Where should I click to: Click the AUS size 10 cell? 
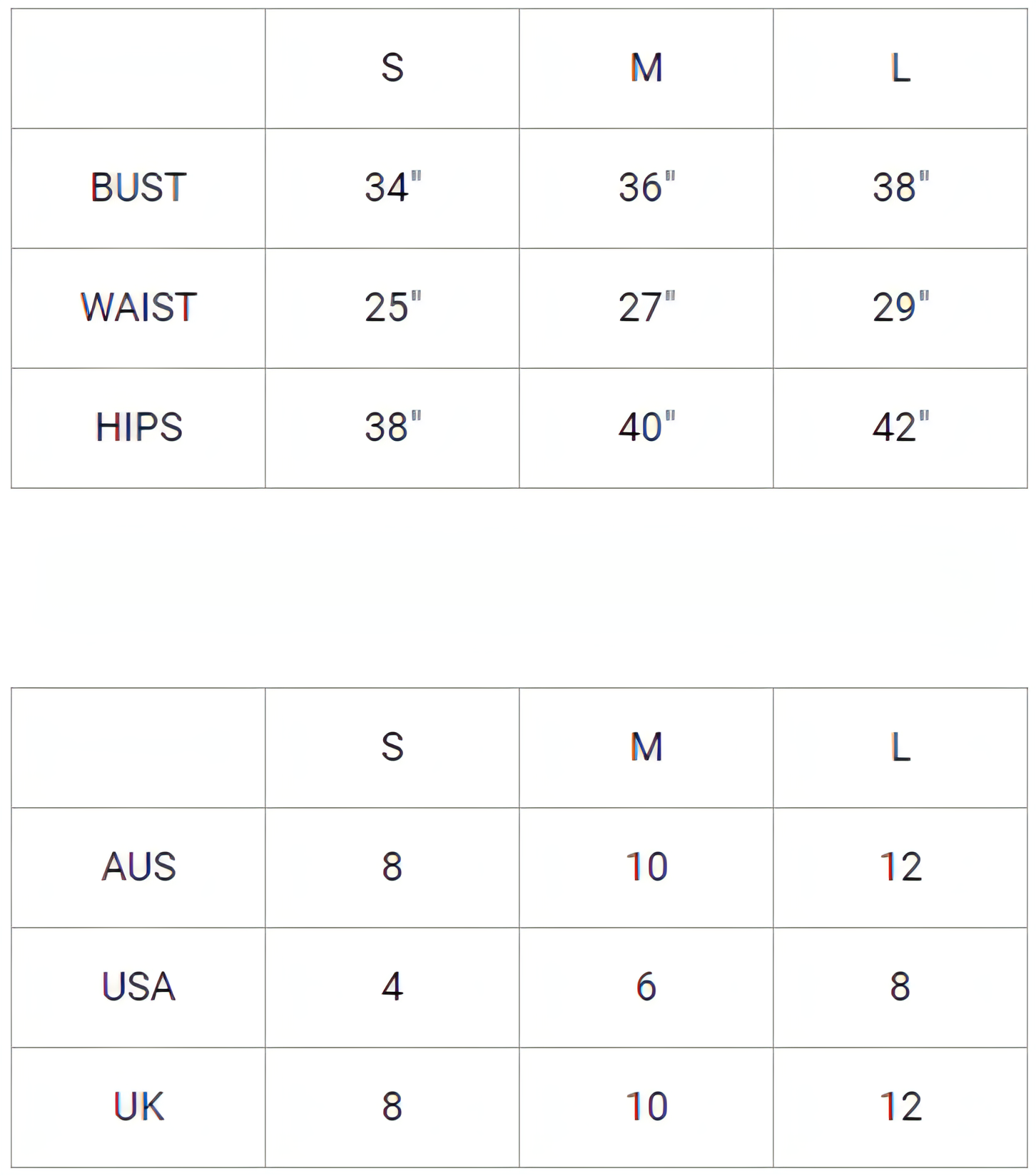pyautogui.click(x=646, y=867)
